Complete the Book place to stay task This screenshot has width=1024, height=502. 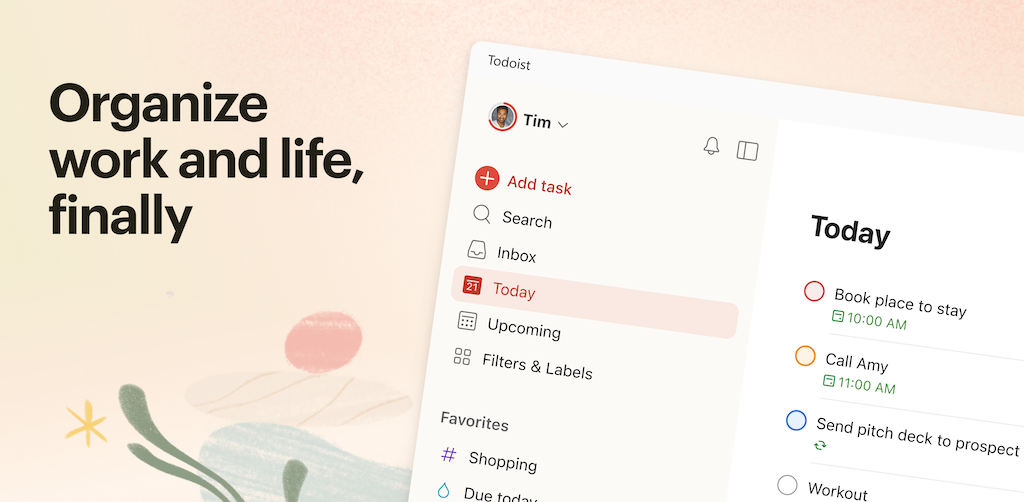coord(814,290)
